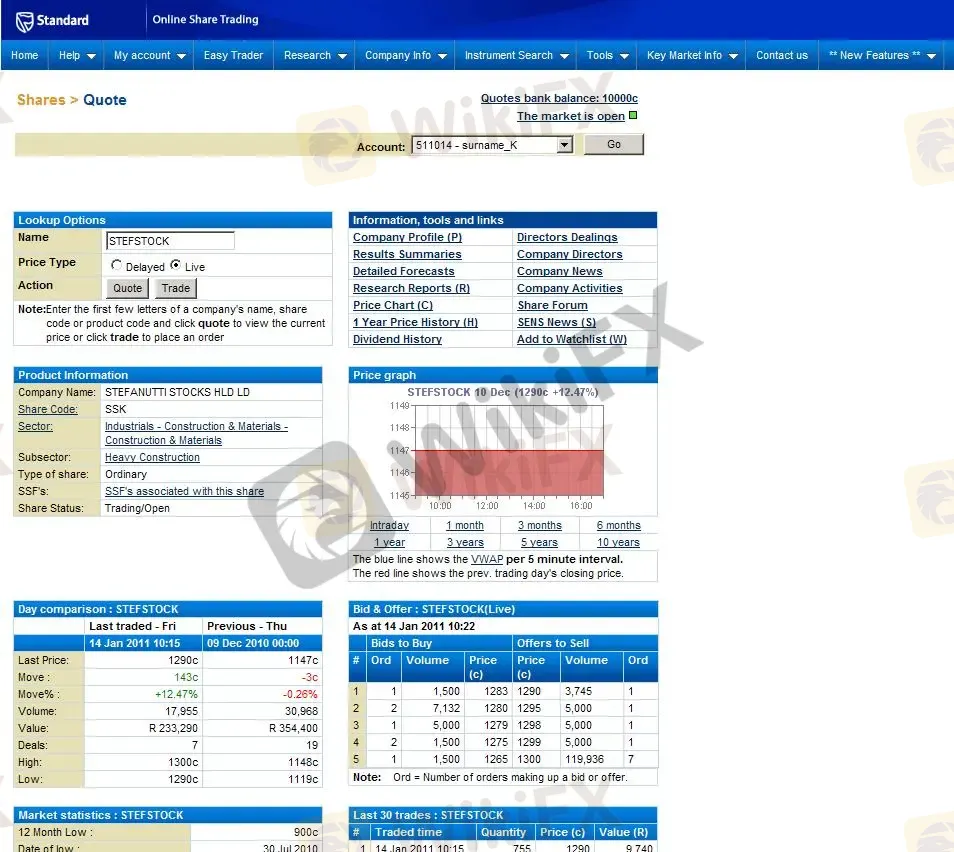Screen dimensions: 954x852
Task: Open Company Profile (P) link
Action: [x=407, y=237]
